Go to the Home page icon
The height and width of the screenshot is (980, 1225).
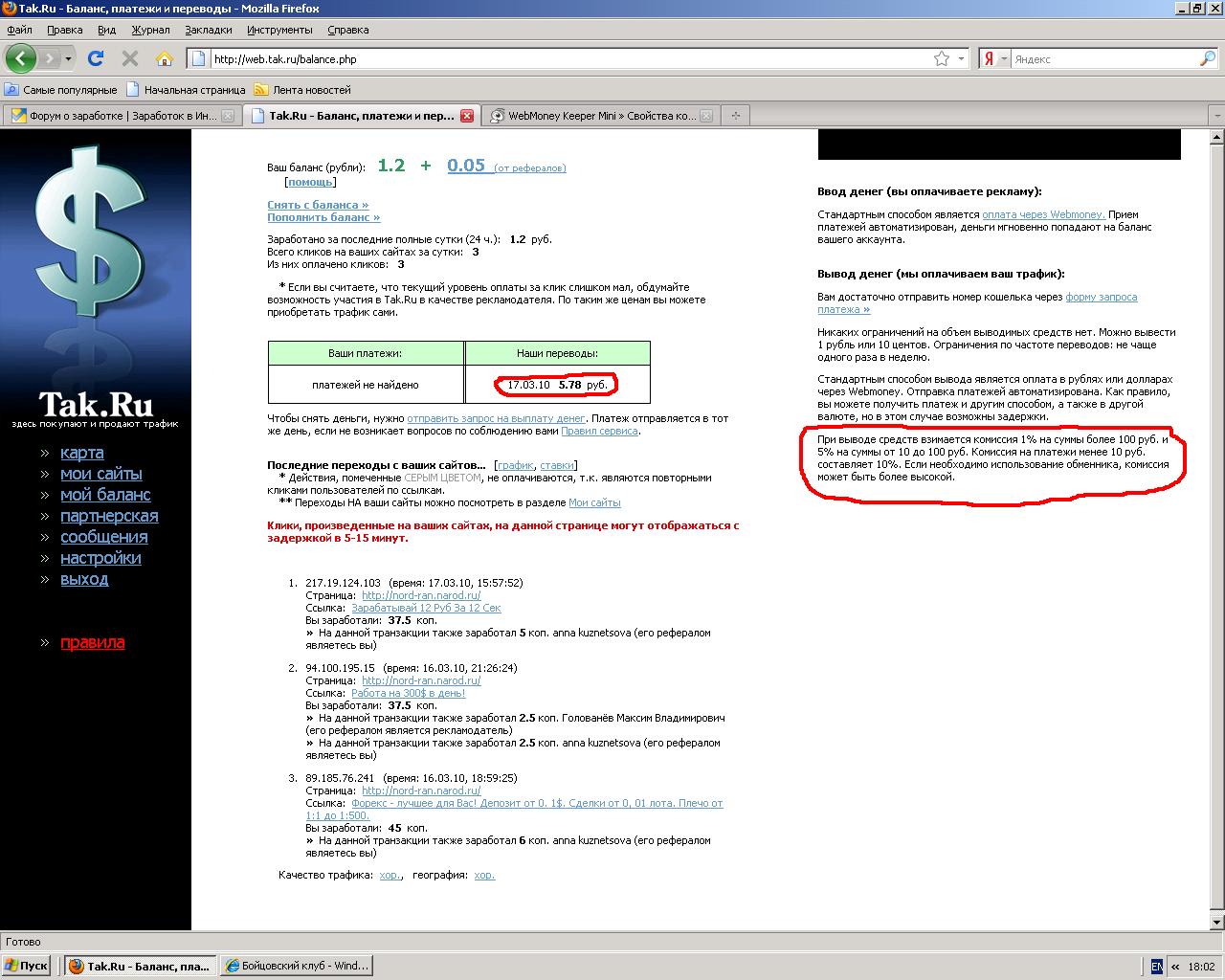pyautogui.click(x=164, y=58)
